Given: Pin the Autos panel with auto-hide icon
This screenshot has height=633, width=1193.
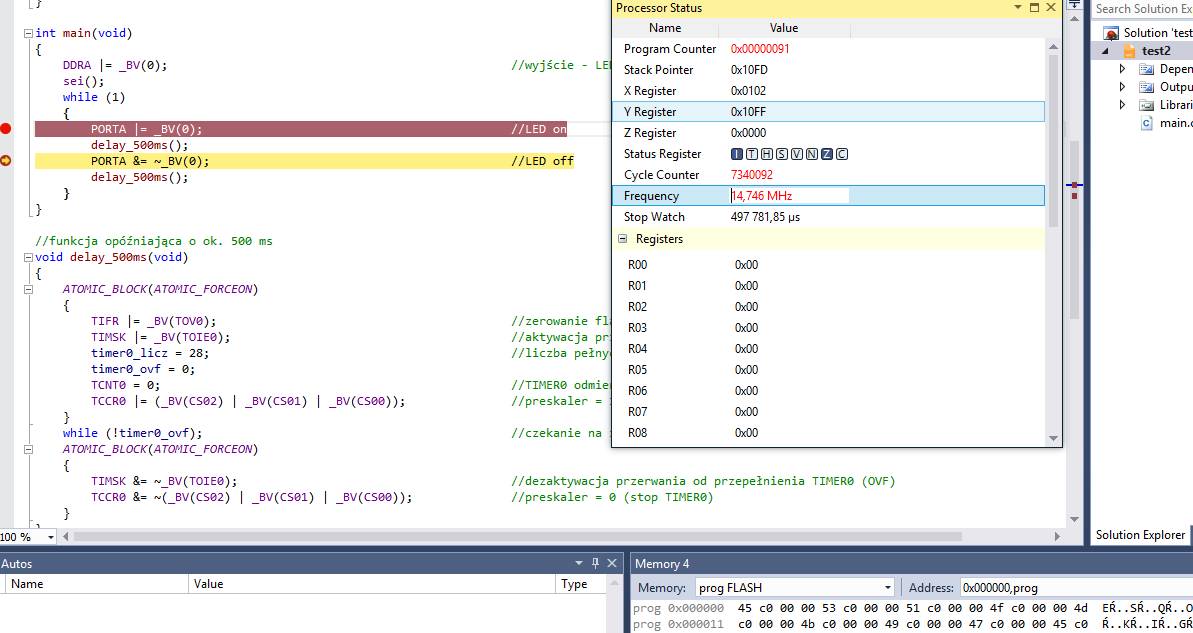Looking at the screenshot, I should click(x=595, y=563).
